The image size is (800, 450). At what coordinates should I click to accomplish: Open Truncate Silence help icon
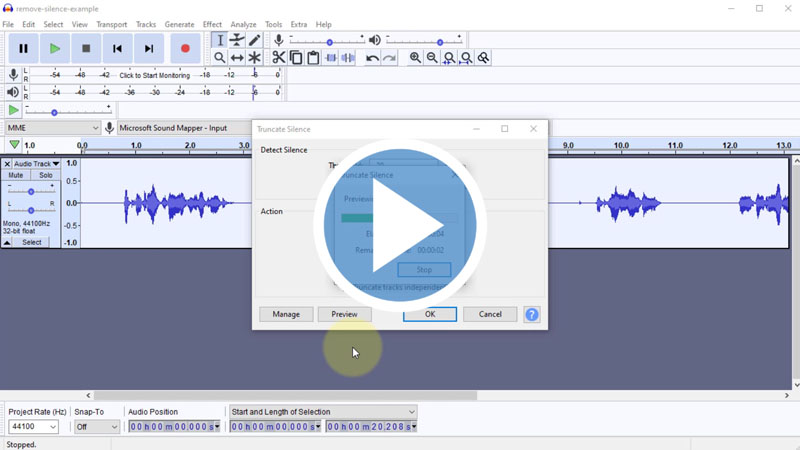tap(532, 314)
